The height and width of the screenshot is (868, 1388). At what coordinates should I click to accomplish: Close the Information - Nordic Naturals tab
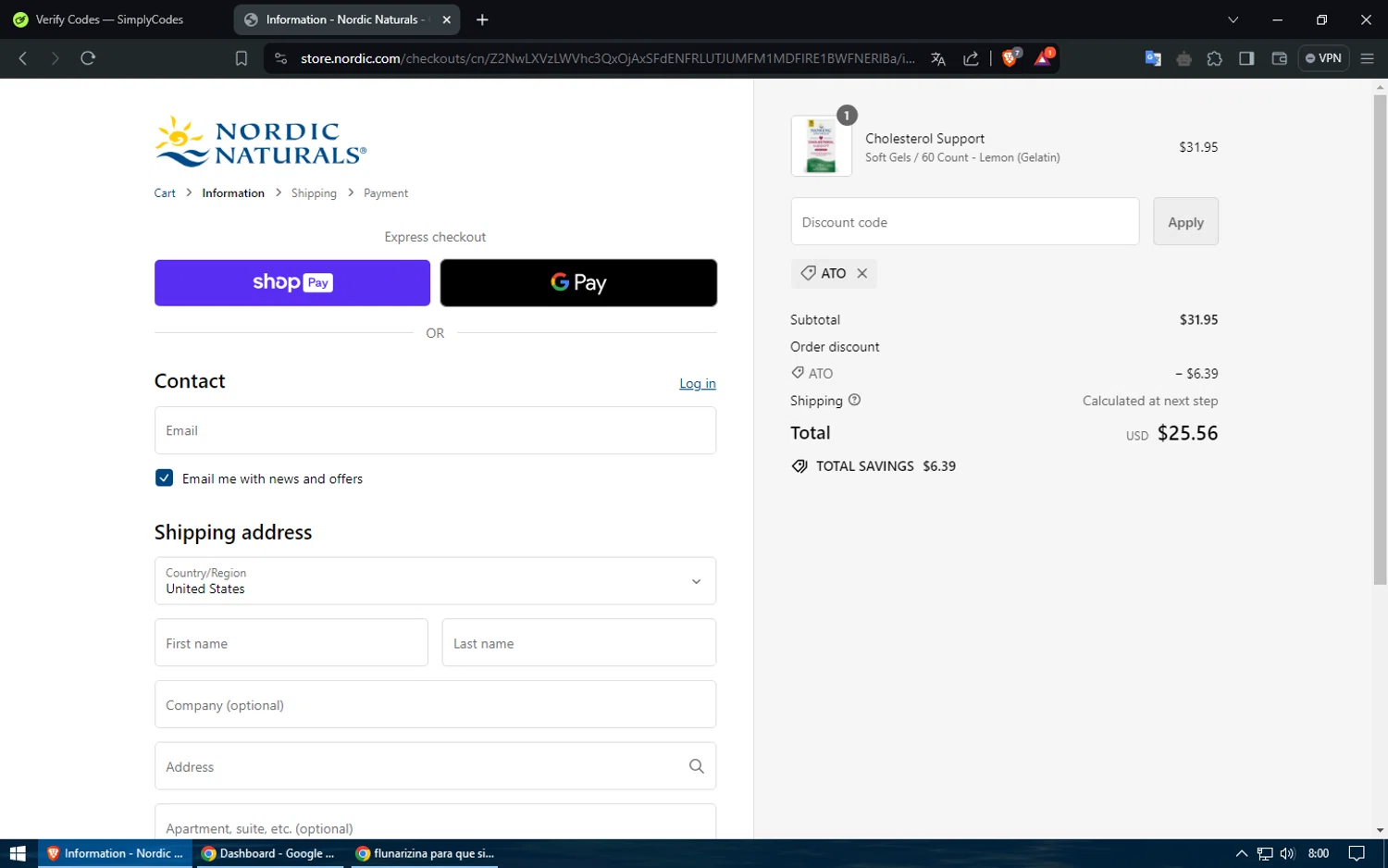coord(447,19)
